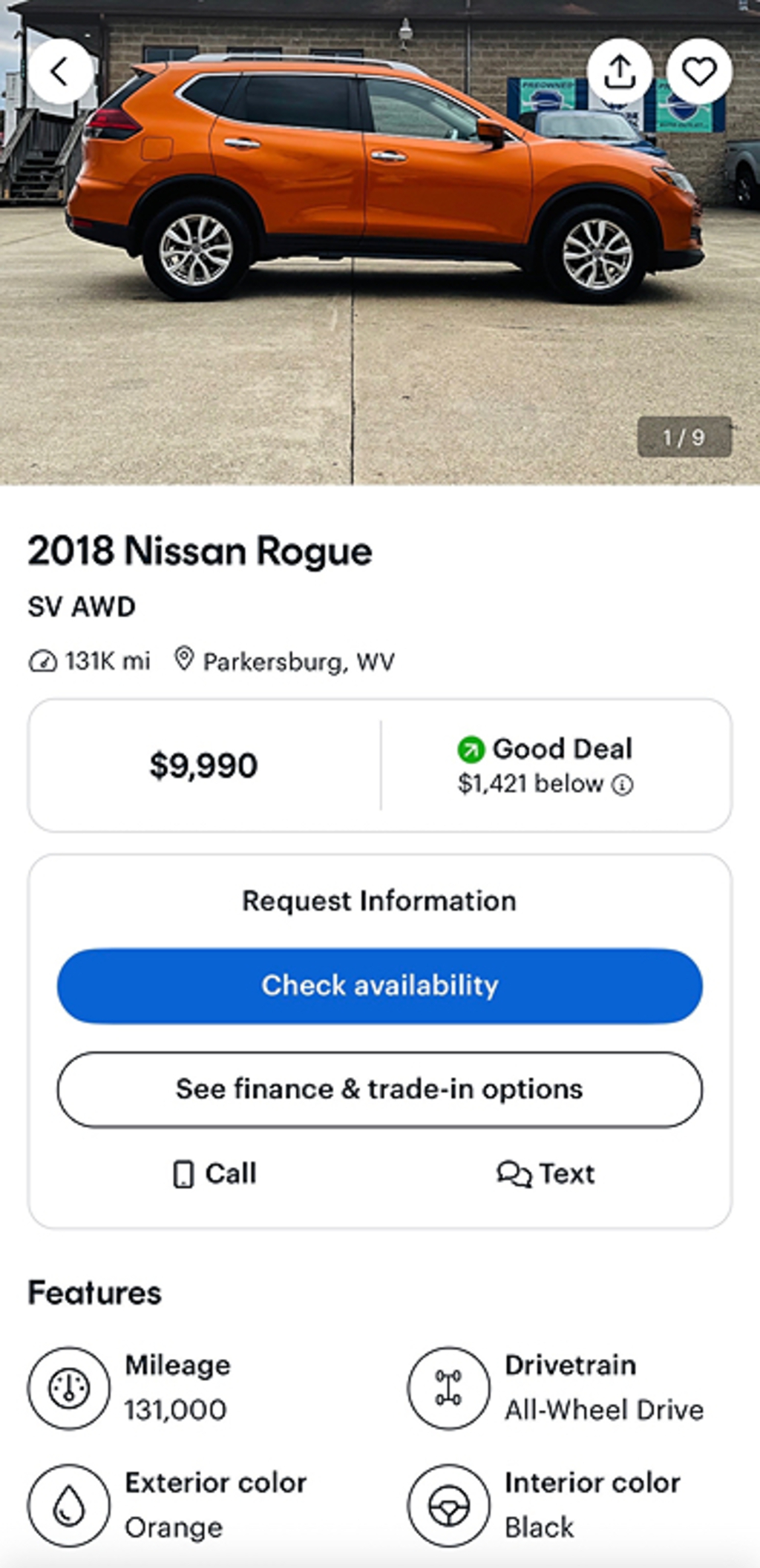Click the info icon beside $1,421 below
Image resolution: width=760 pixels, height=1568 pixels.
pos(622,785)
